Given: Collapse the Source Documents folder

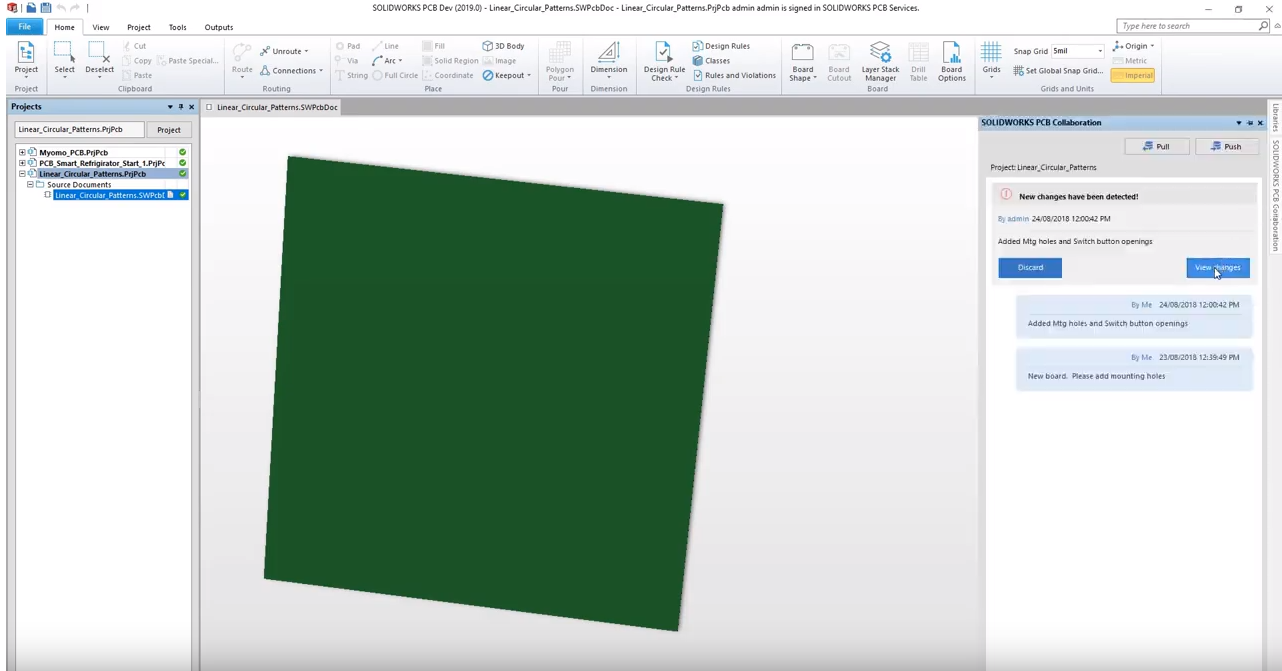Looking at the screenshot, I should (30, 184).
